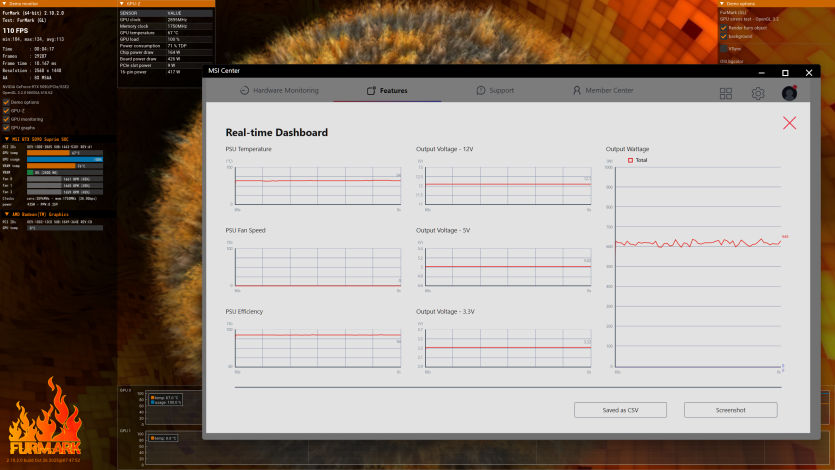Collapse the Demo options panel triangle
This screenshot has width=835, height=470.
pos(722,4)
